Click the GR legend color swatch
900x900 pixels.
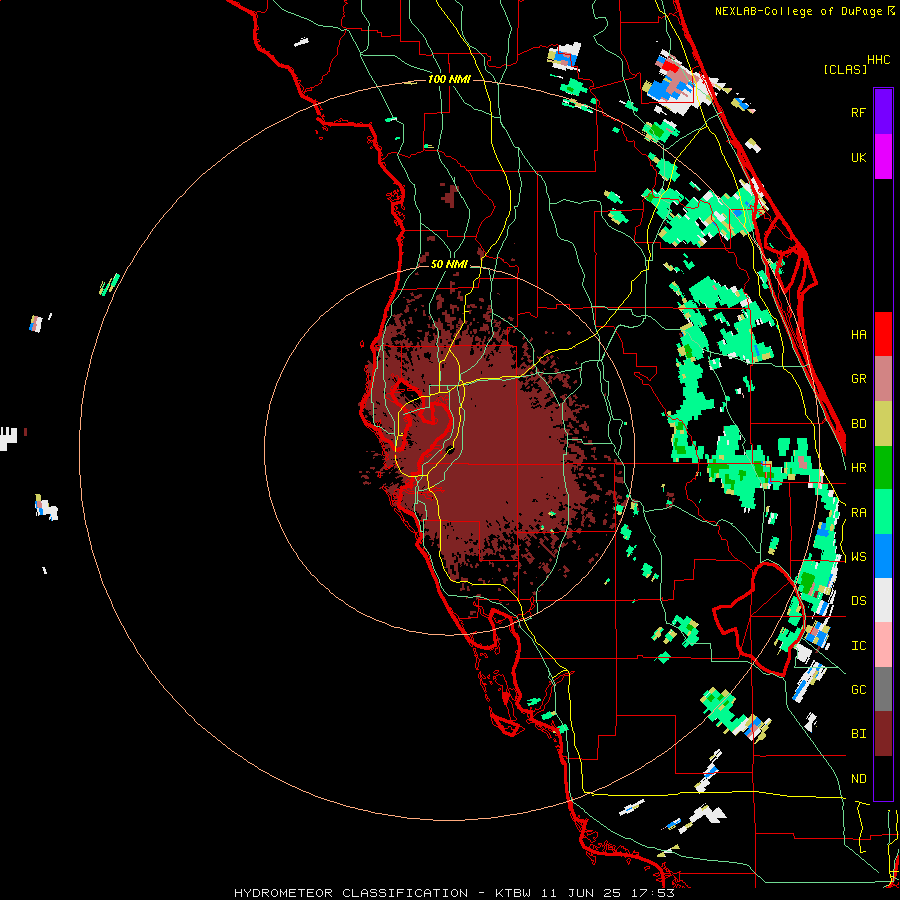click(x=883, y=379)
